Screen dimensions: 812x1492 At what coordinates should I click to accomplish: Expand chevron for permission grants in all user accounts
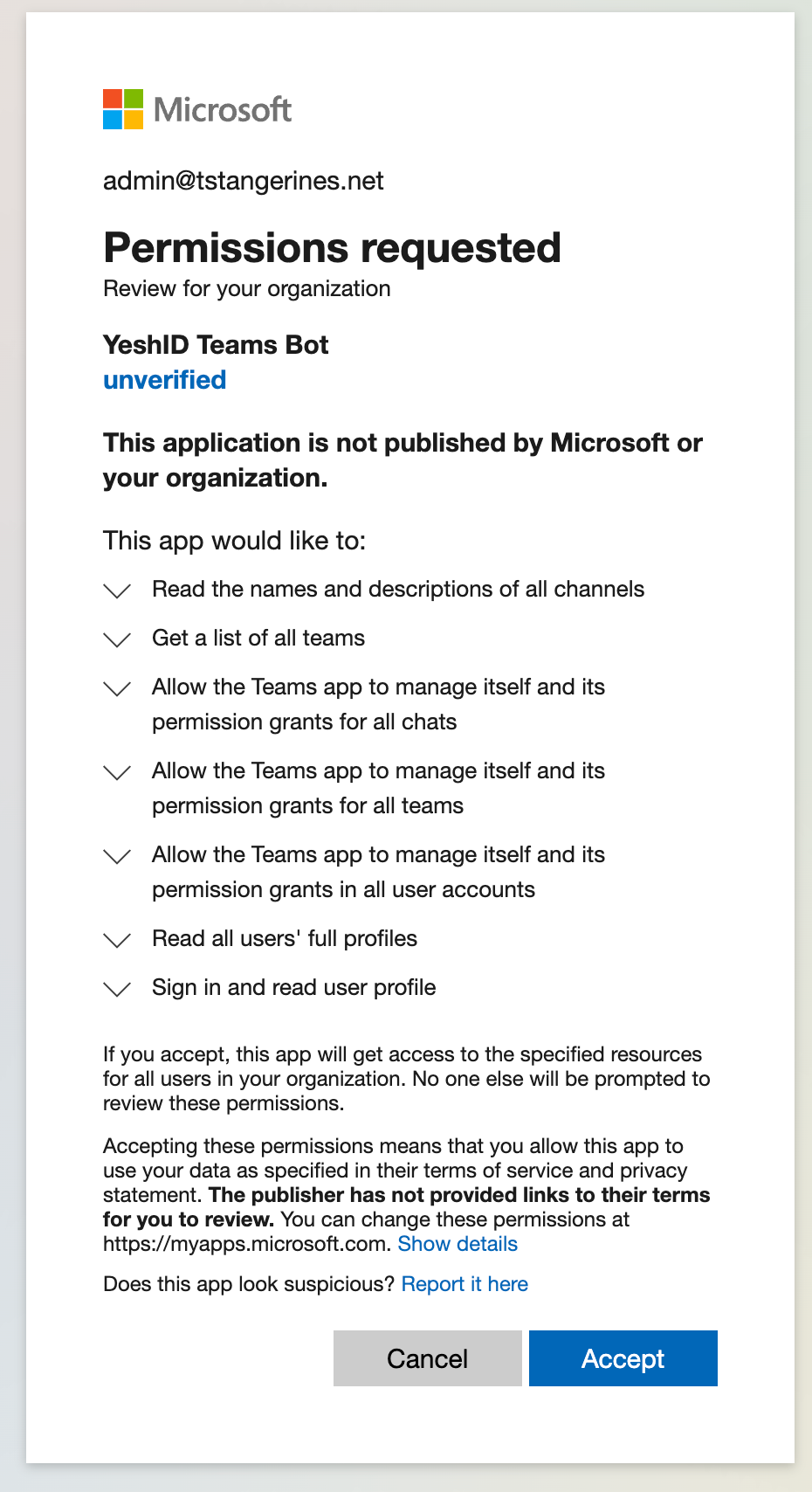click(117, 857)
